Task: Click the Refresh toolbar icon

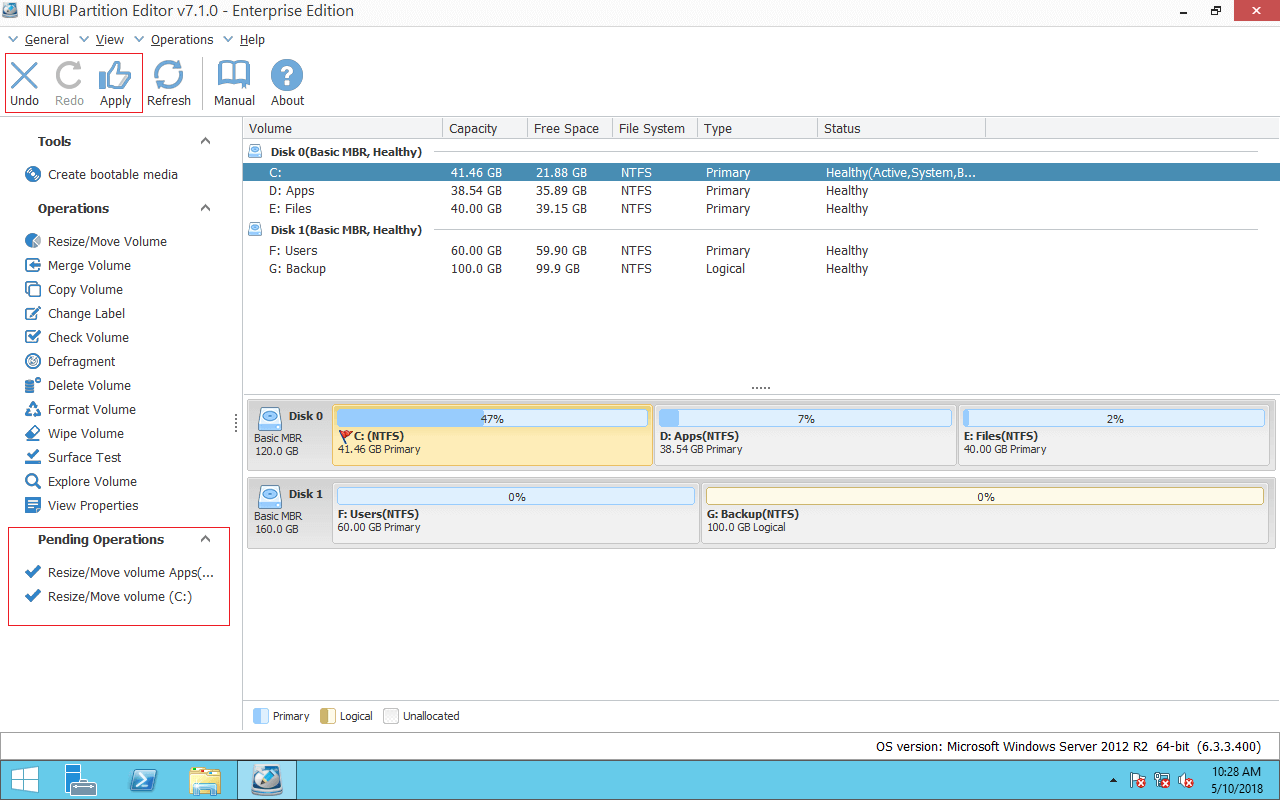Action: 169,76
